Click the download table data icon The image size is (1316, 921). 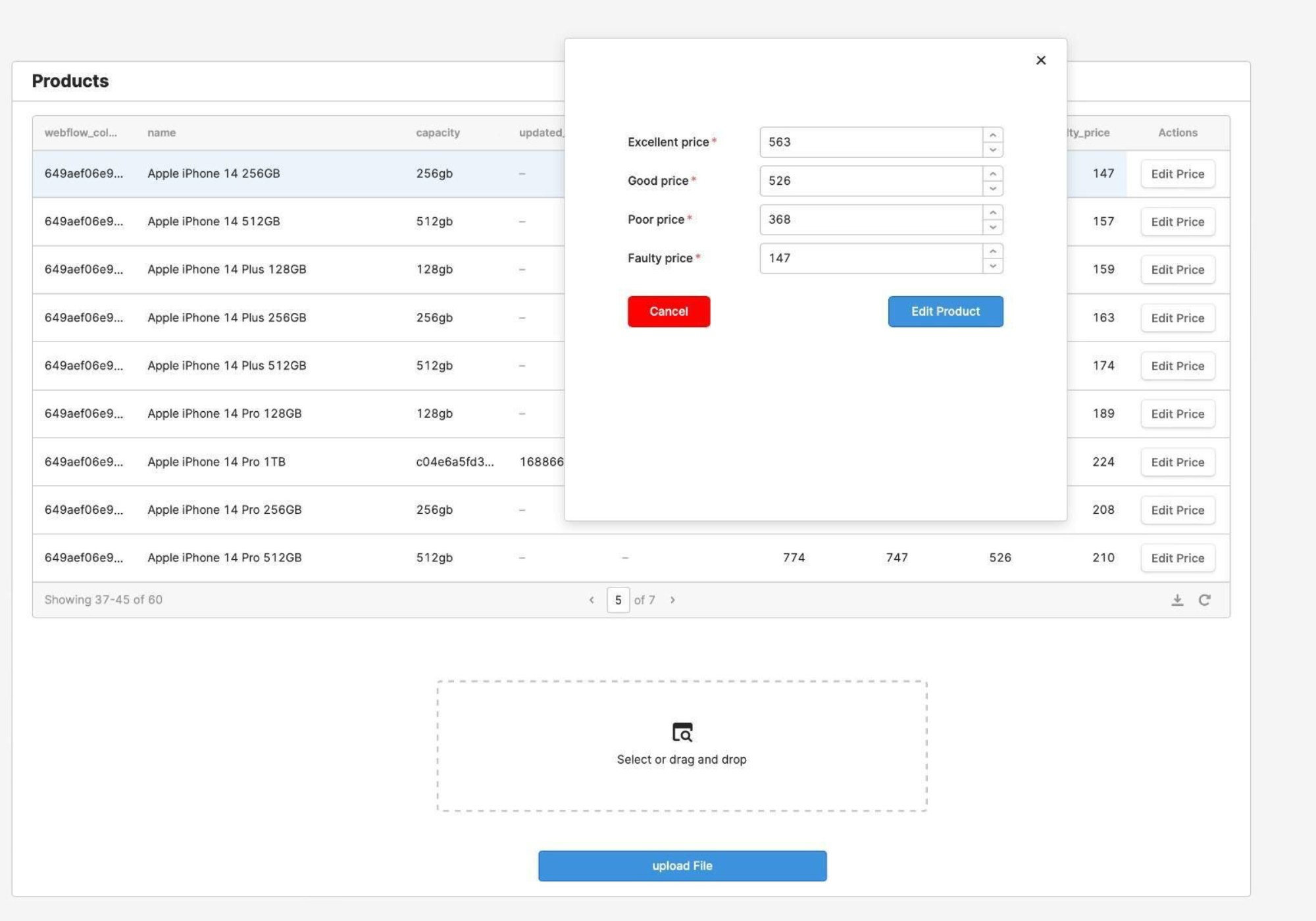click(x=1177, y=600)
